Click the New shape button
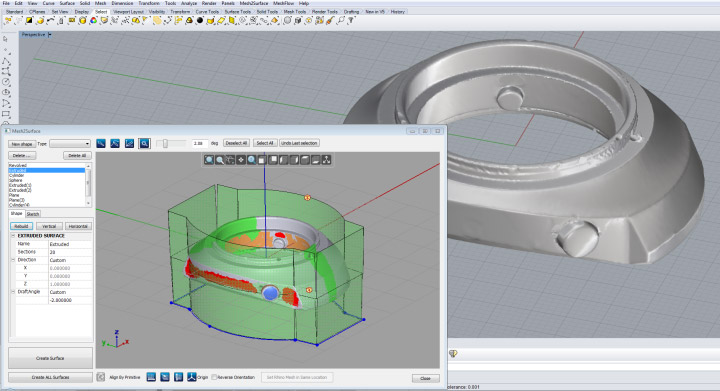 [x=22, y=144]
